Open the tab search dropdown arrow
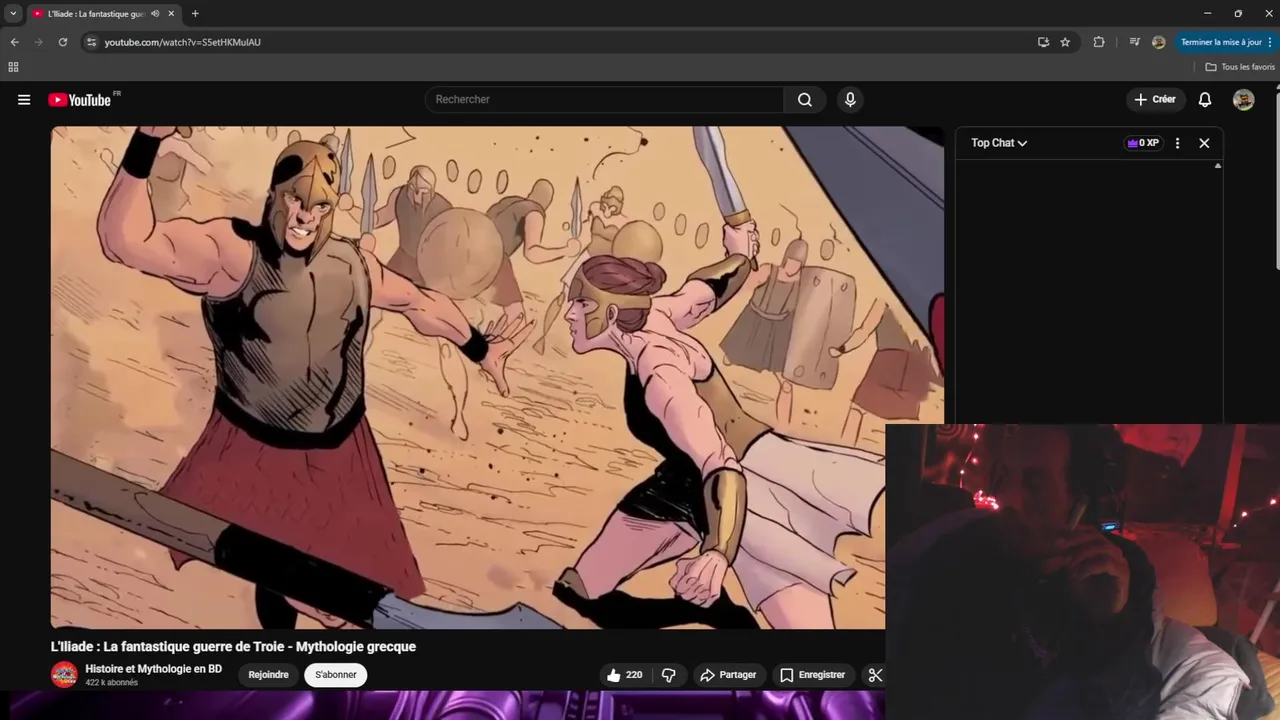 (13, 14)
